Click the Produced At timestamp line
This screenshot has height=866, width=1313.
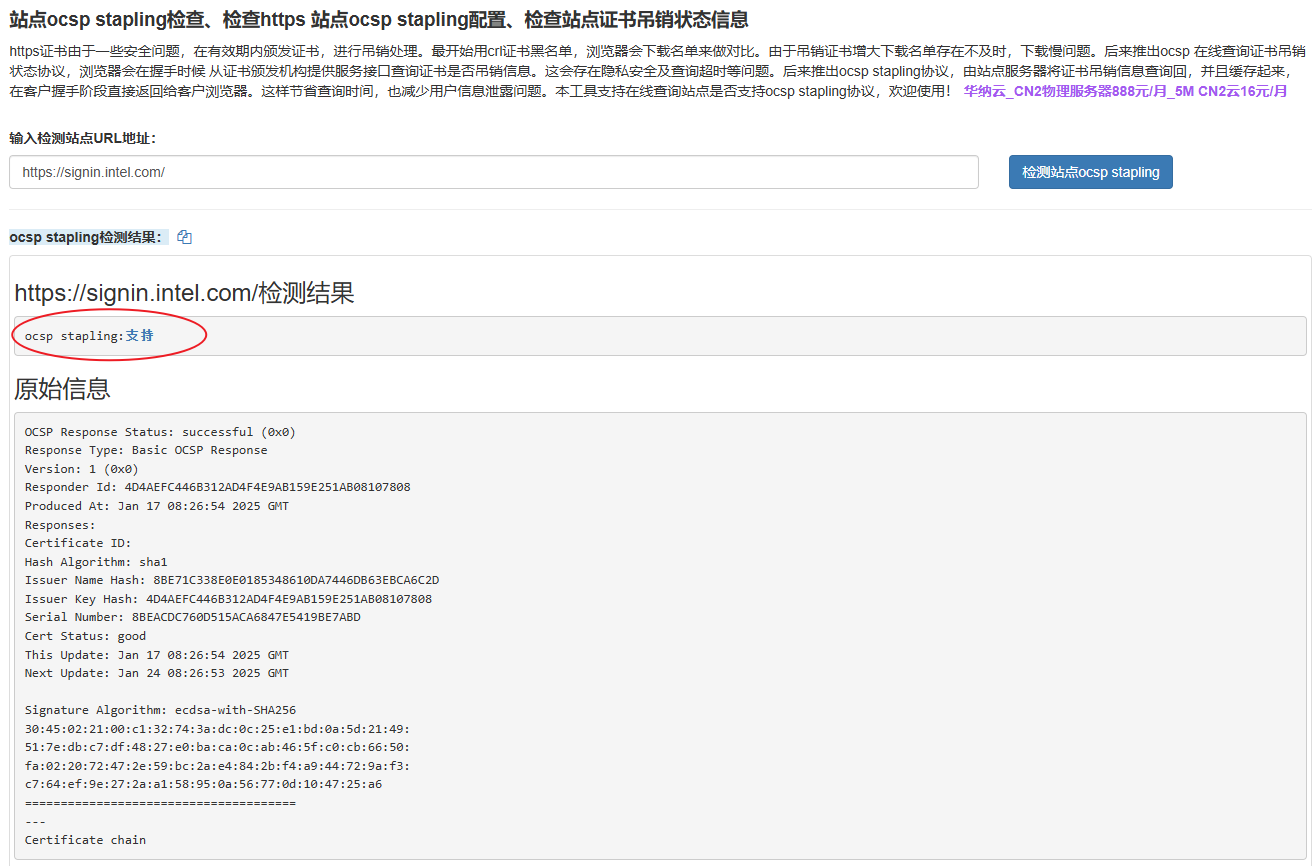tap(156, 506)
